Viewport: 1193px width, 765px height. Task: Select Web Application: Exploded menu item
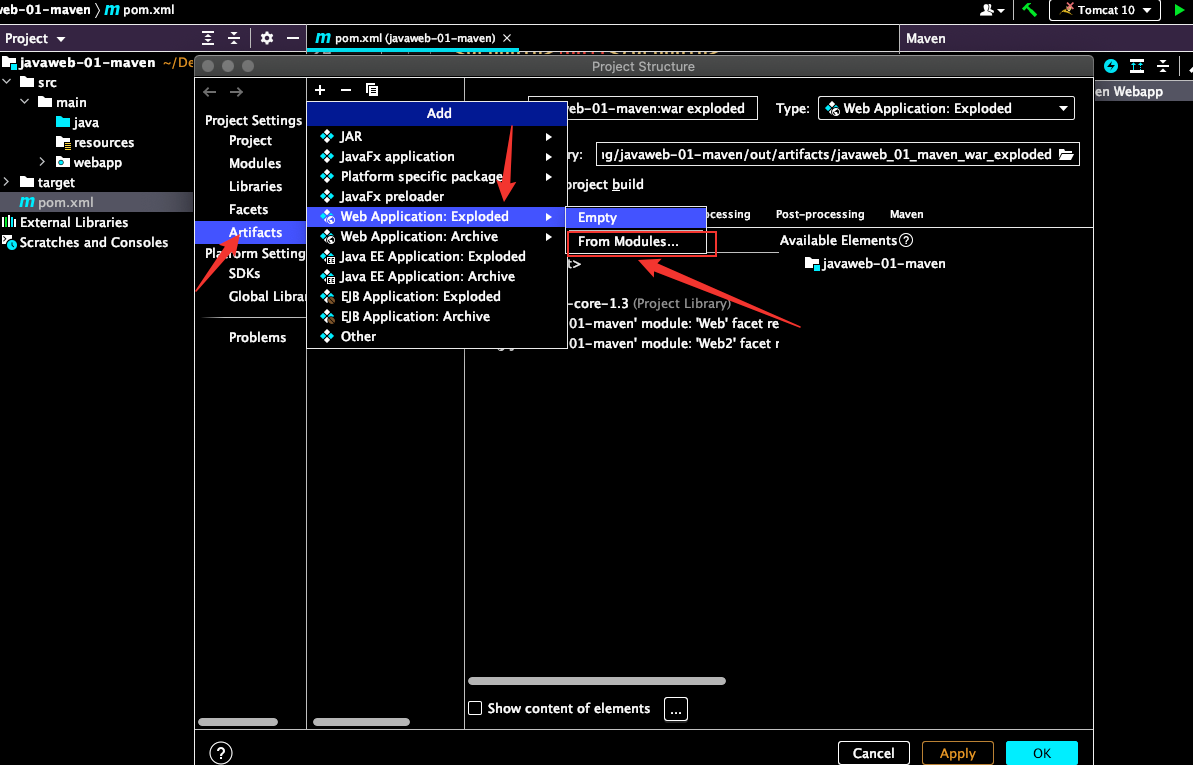437,216
